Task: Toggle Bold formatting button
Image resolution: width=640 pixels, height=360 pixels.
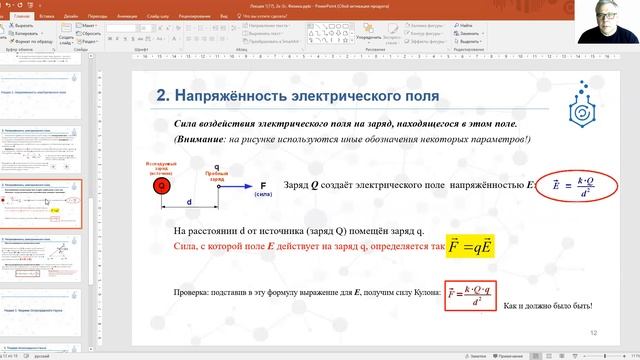Action: click(110, 39)
